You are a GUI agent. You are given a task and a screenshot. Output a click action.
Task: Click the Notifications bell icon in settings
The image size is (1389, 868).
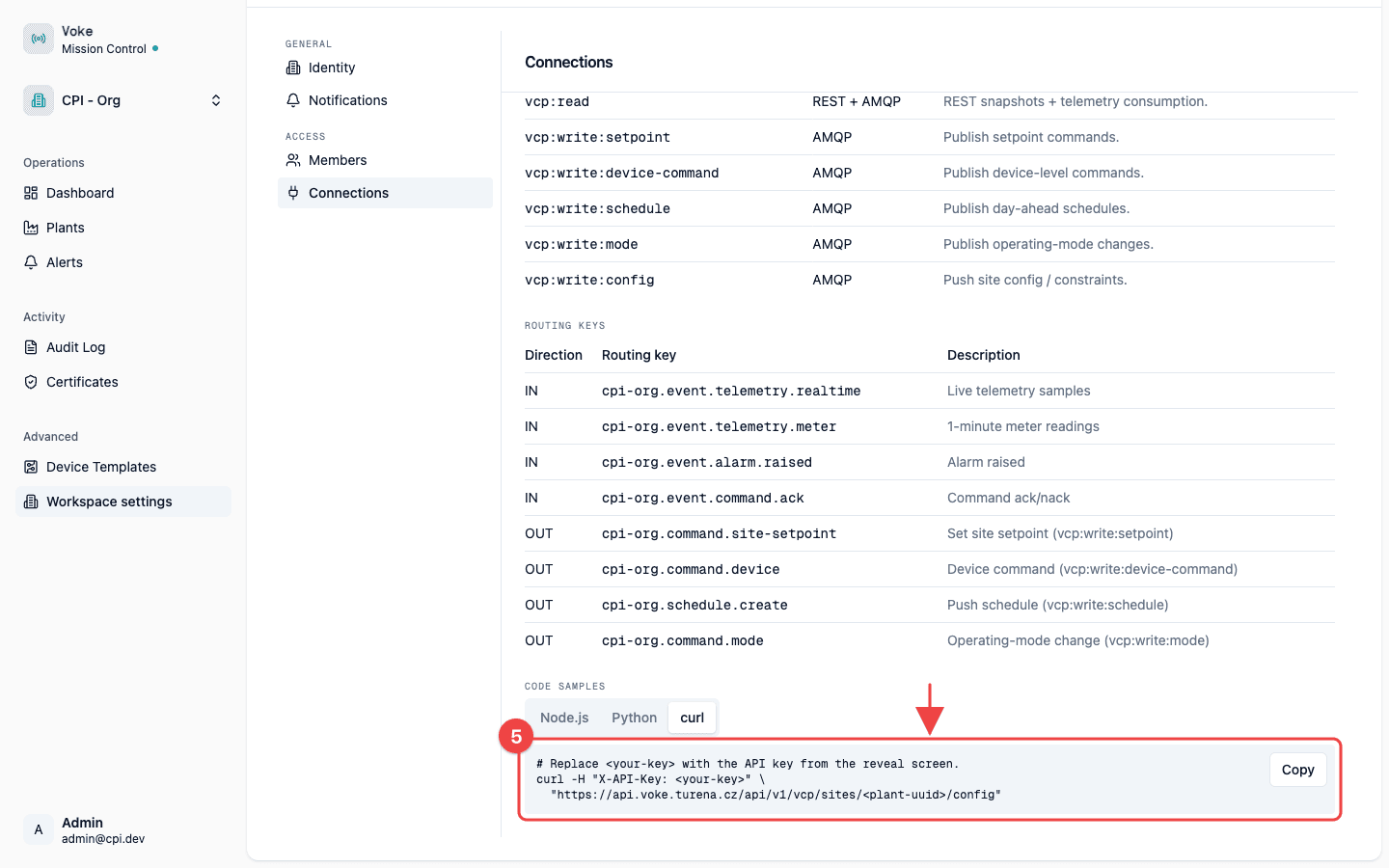pos(293,100)
